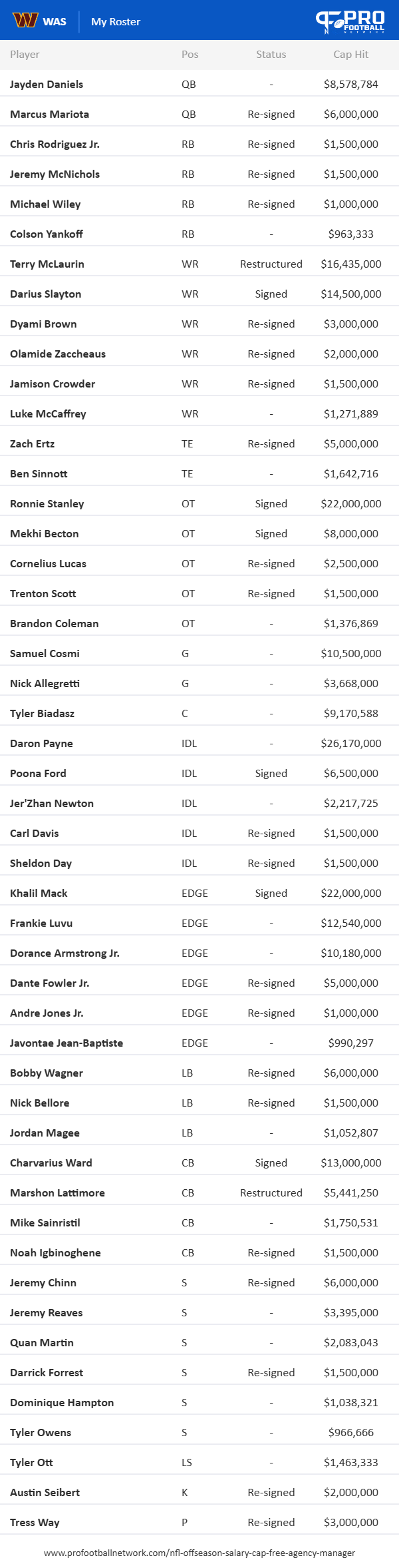The height and width of the screenshot is (1568, 399).
Task: Click Bobby Wagner's Re-signed status
Action: [x=271, y=1073]
